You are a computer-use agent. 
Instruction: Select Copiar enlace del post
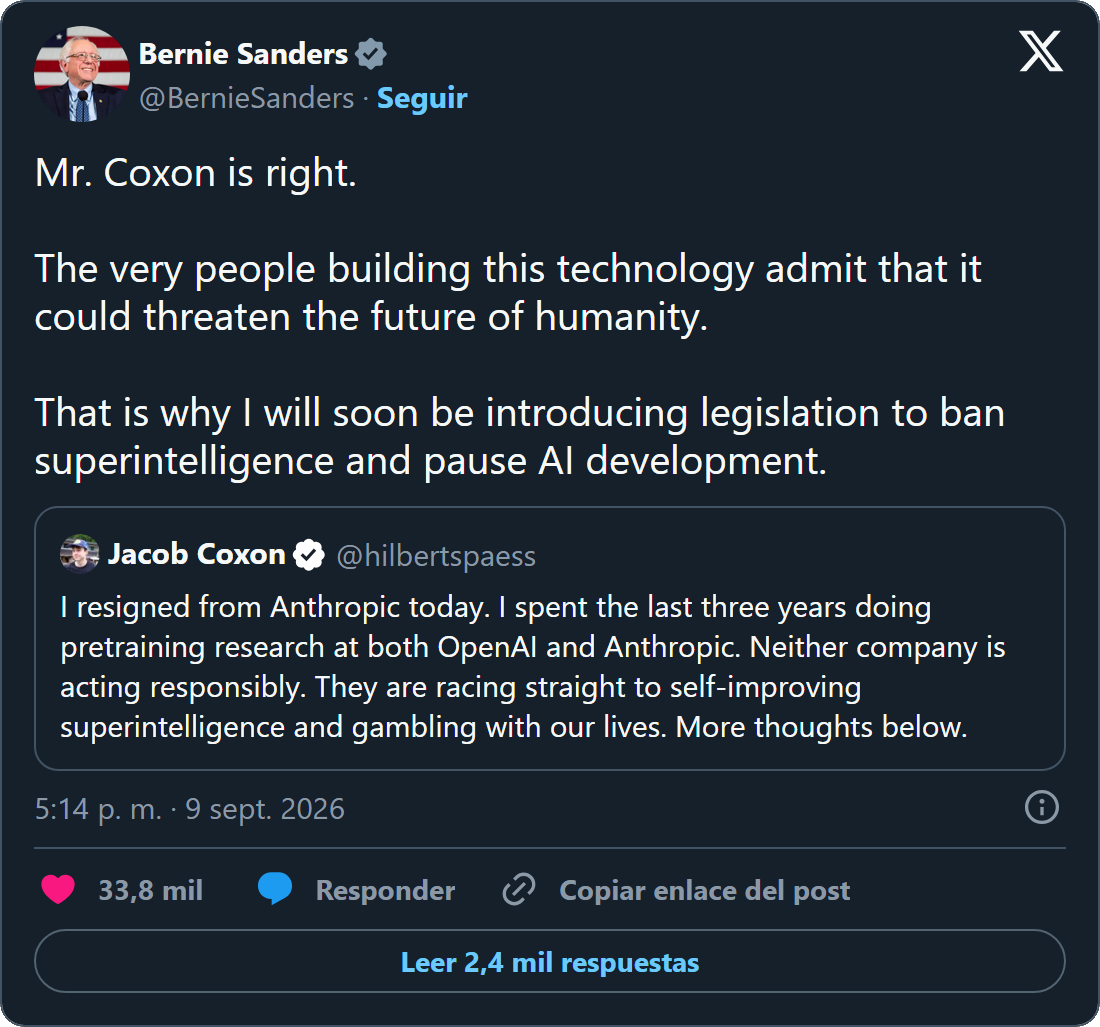click(704, 890)
